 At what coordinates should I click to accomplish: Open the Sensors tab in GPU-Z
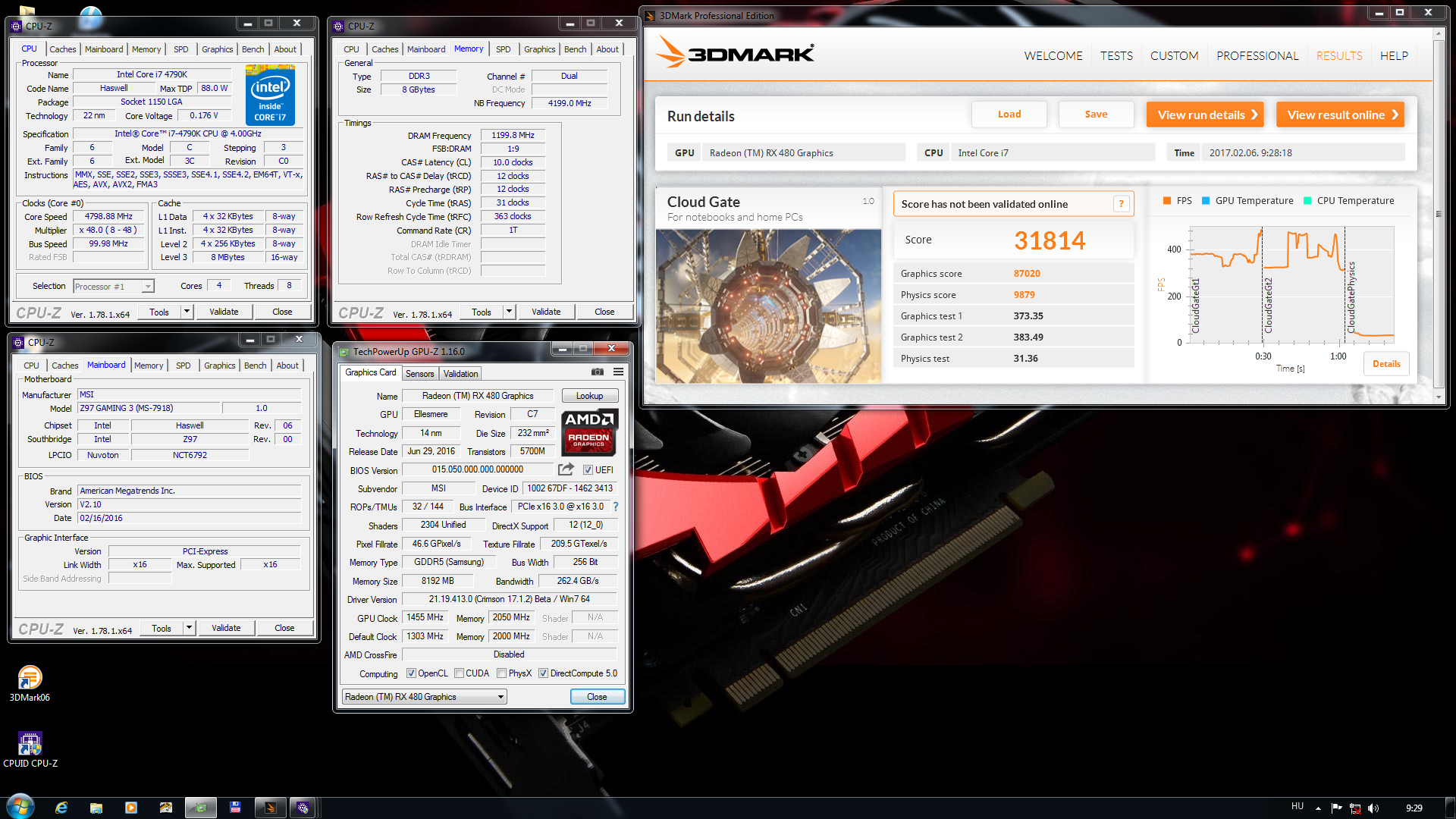(x=419, y=374)
